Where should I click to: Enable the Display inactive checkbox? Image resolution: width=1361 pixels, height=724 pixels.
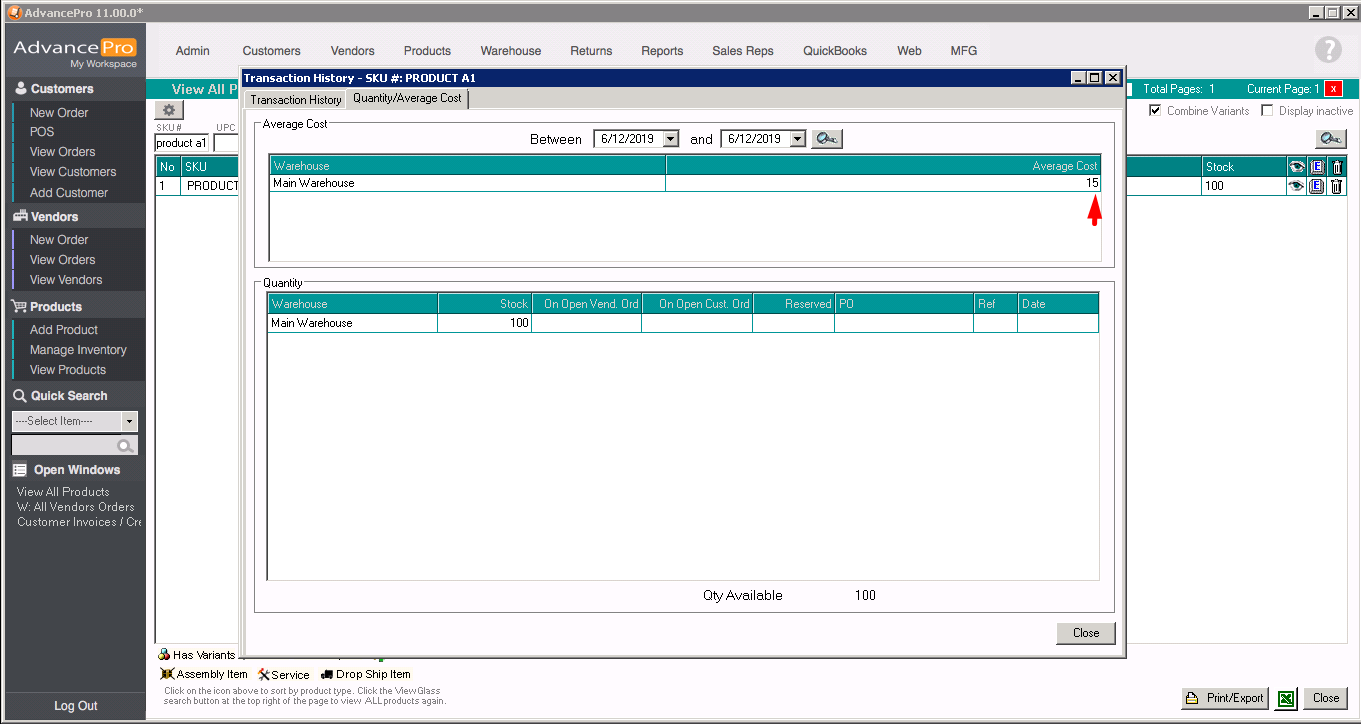pyautogui.click(x=1267, y=111)
